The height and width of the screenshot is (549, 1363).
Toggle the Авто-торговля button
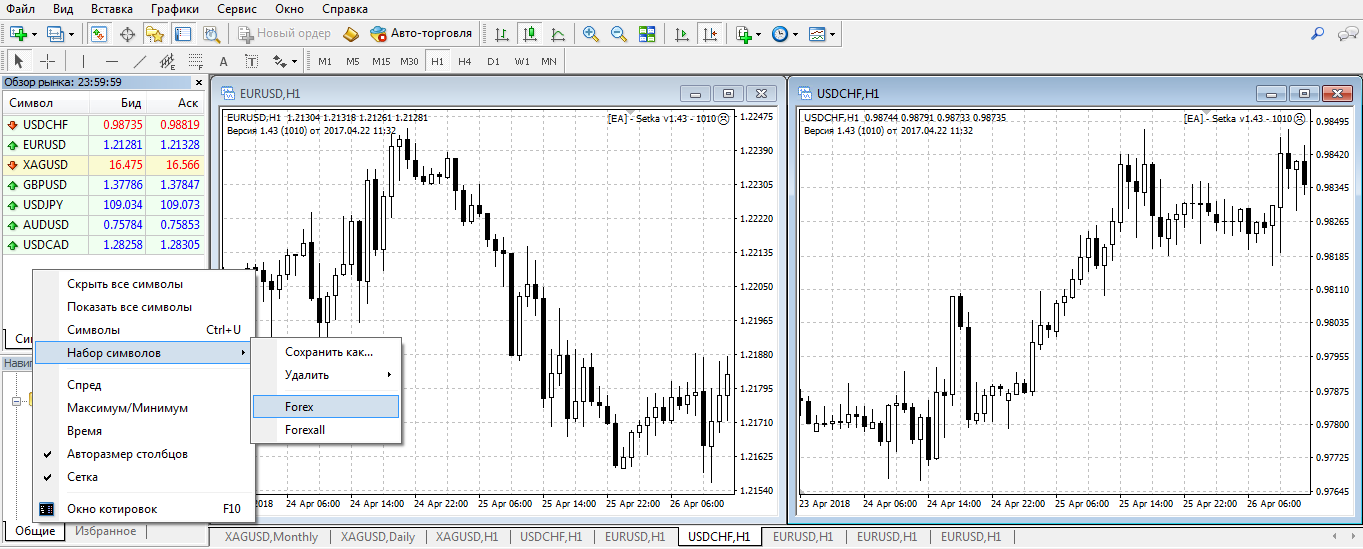[421, 33]
